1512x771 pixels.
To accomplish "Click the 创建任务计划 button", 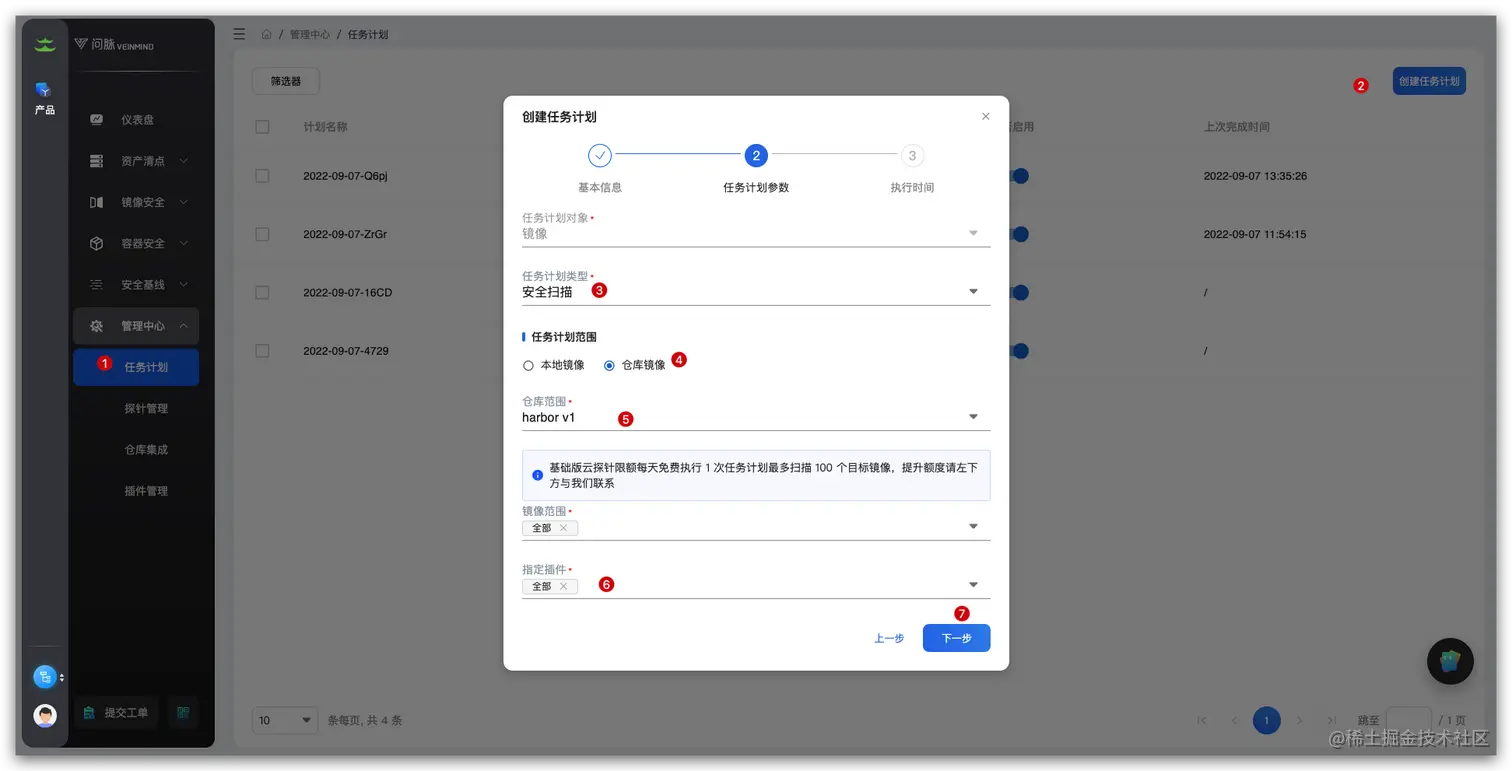I will [1429, 81].
